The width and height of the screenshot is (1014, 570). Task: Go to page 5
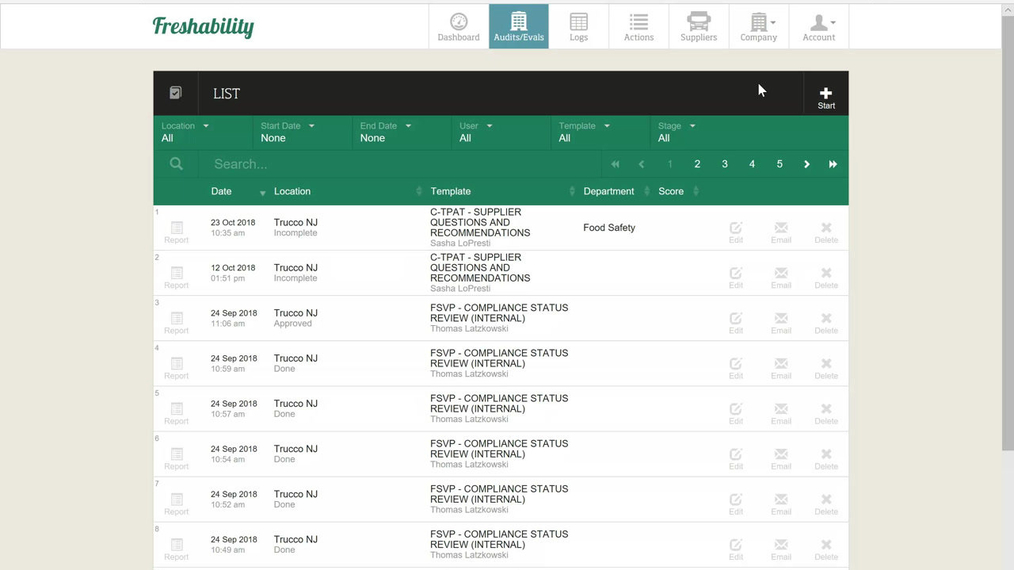coord(779,164)
